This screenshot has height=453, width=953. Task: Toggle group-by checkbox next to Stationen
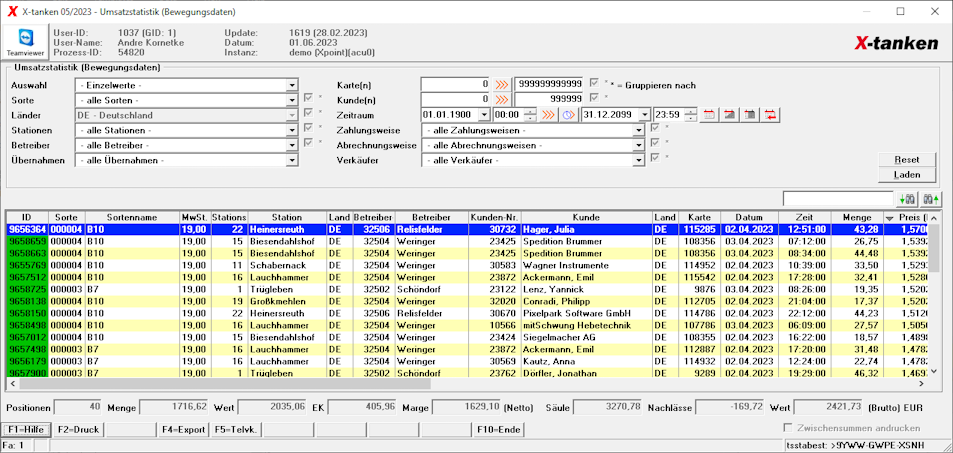309,127
